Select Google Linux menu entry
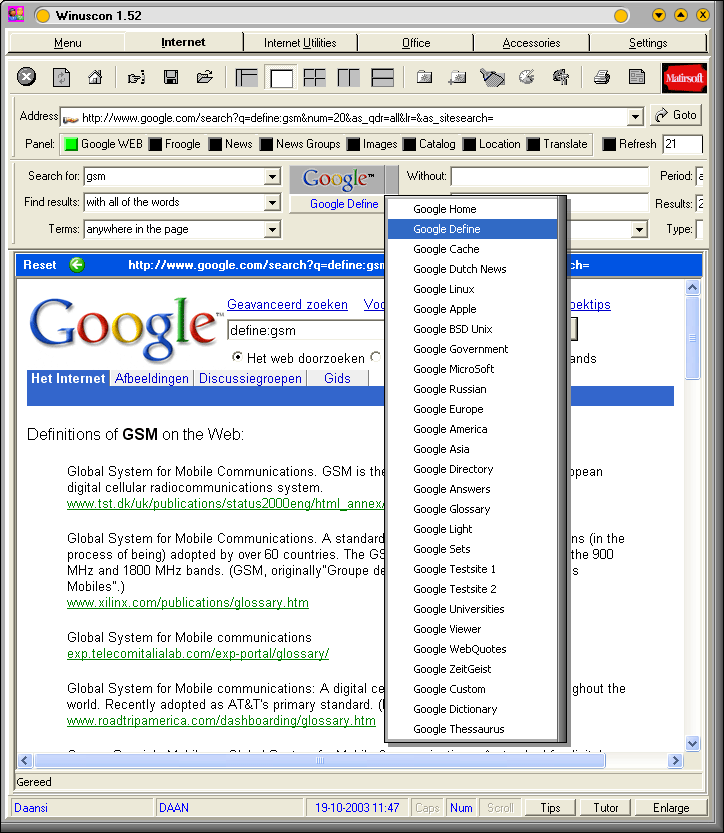The height and width of the screenshot is (833, 724). [x=473, y=289]
